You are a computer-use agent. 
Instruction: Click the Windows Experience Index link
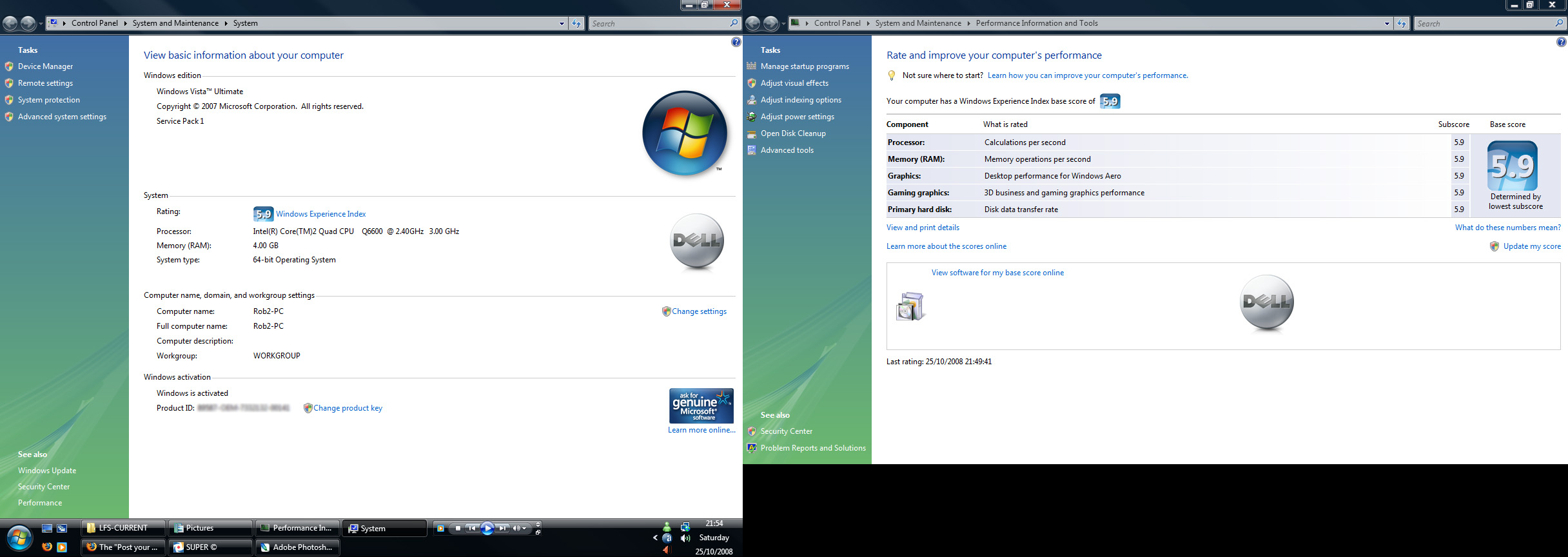pos(320,214)
